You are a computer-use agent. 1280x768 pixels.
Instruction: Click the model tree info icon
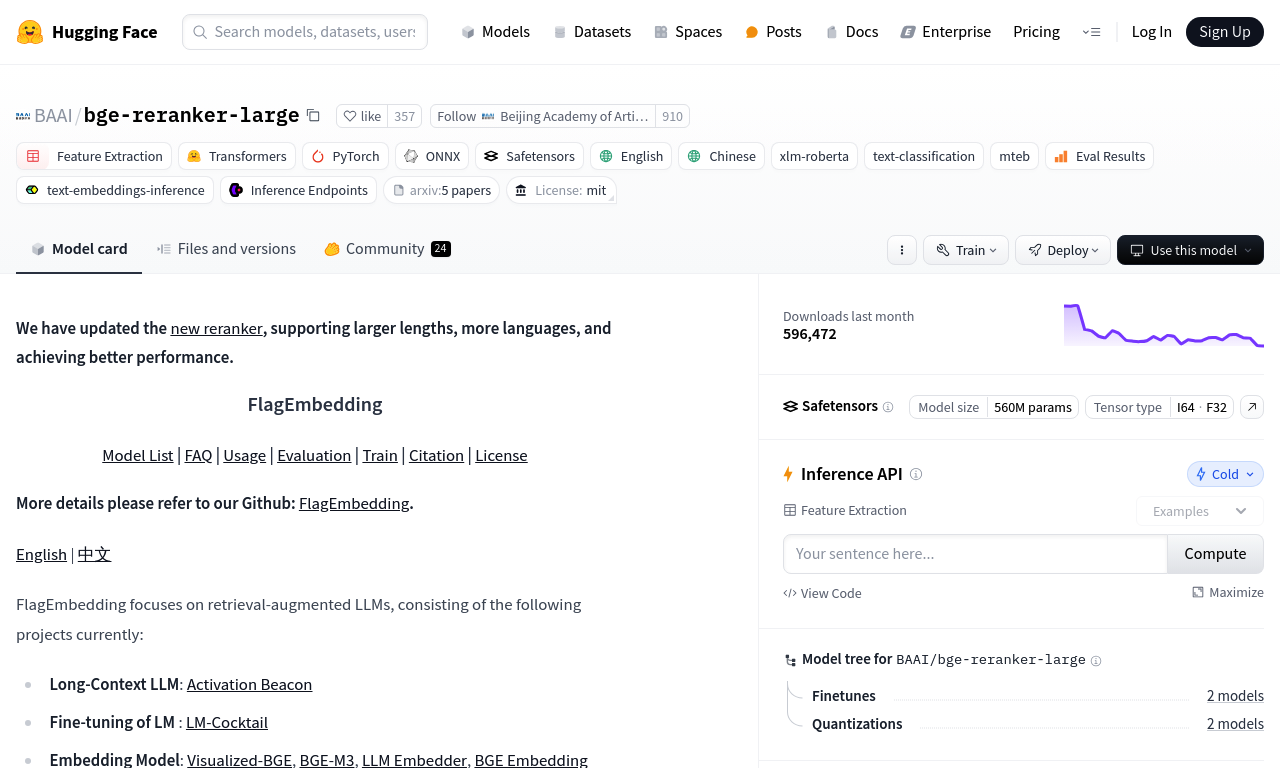coord(1096,661)
